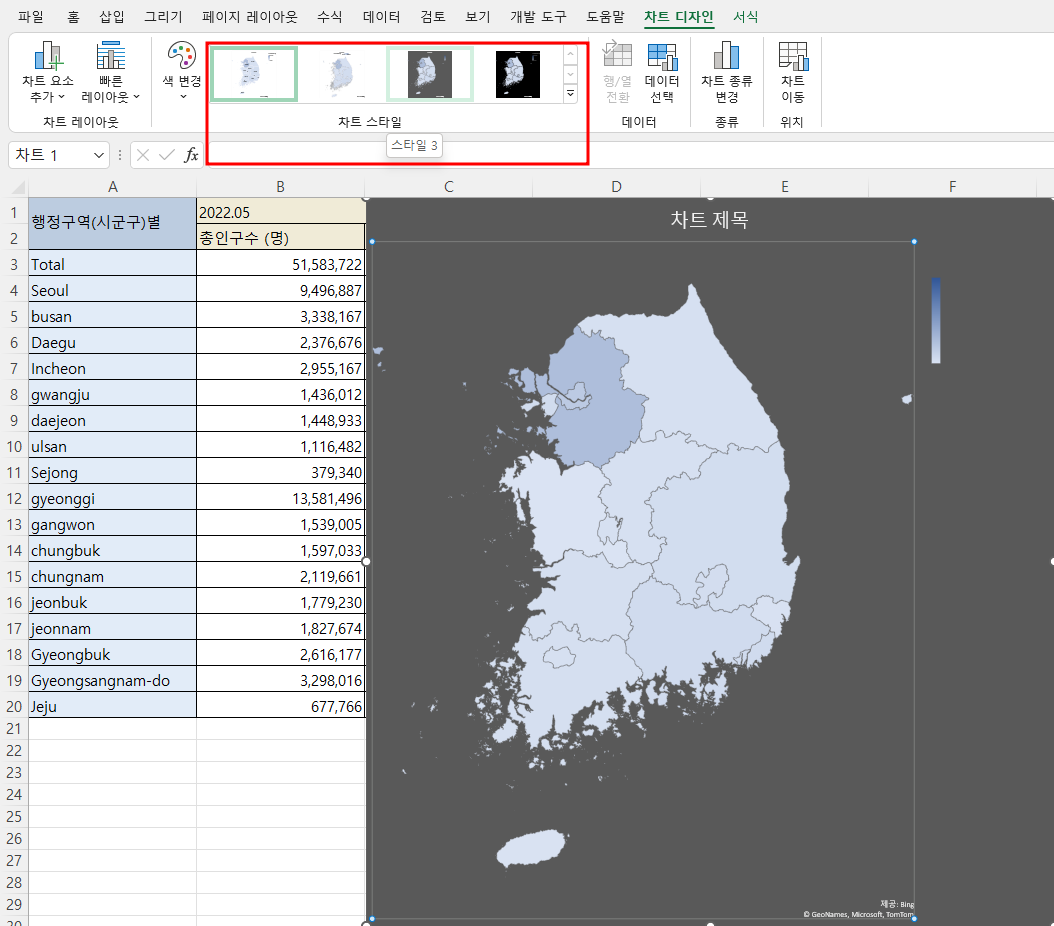Open the 차트 요소 추가 menu
The image size is (1054, 926).
47,72
